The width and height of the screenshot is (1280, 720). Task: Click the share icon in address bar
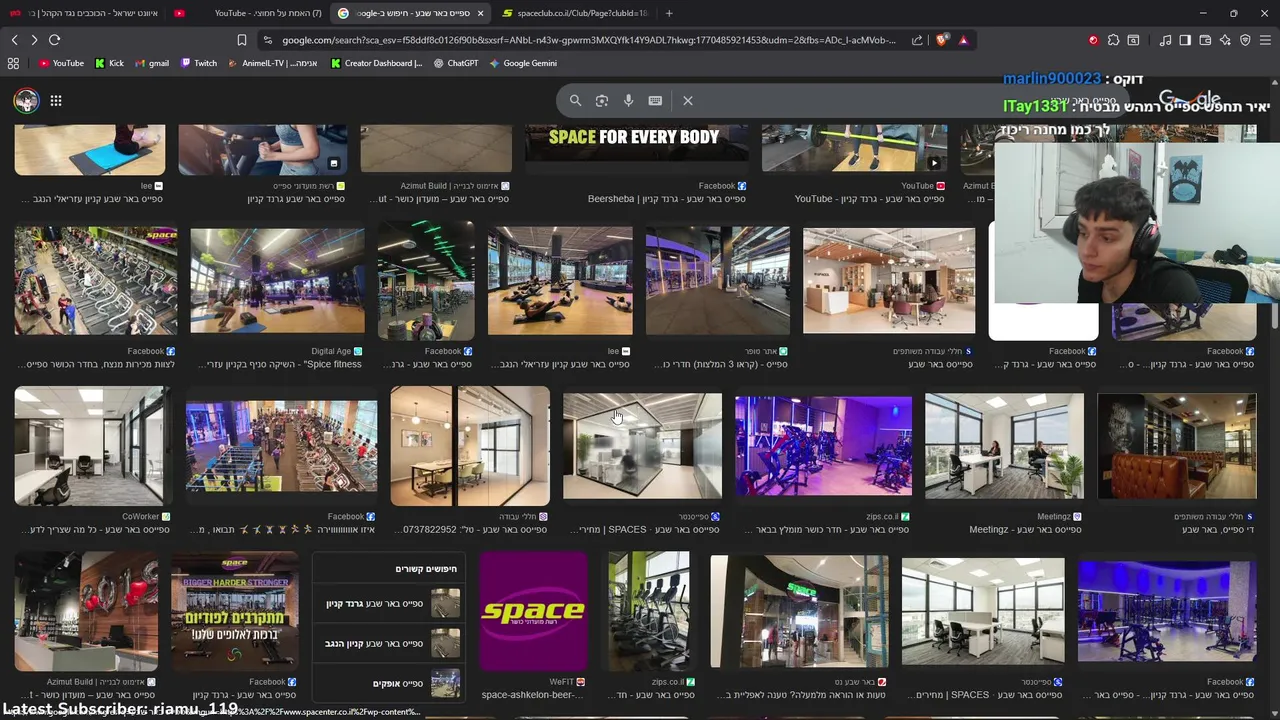(917, 40)
